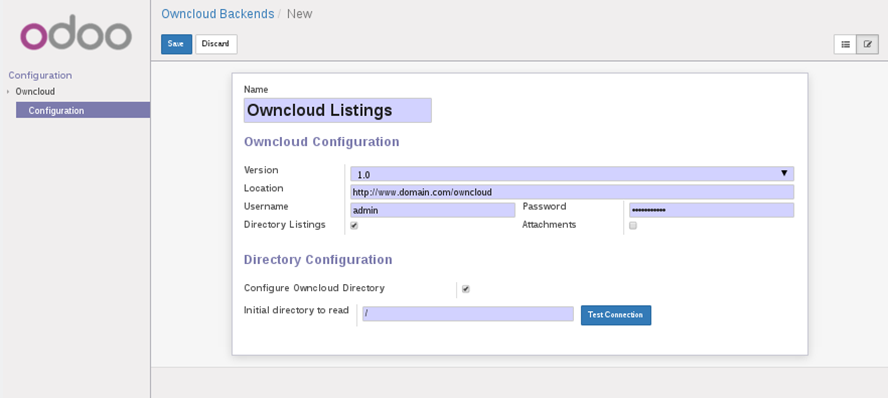Viewport: 888px width, 398px height.
Task: Click the Attachments label
Action: 549,224
